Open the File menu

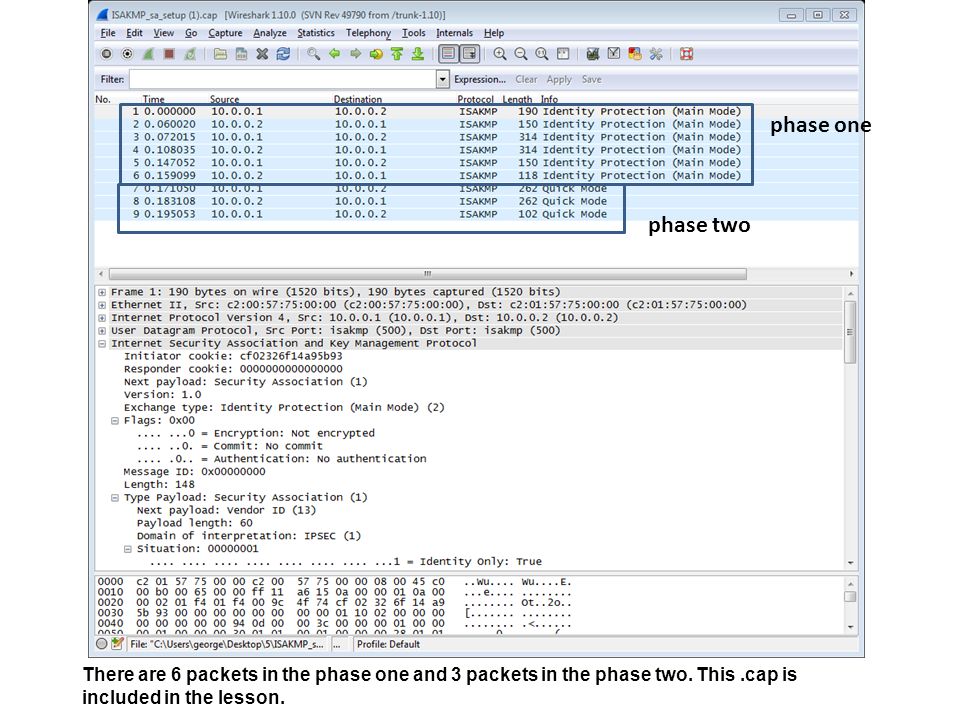108,33
